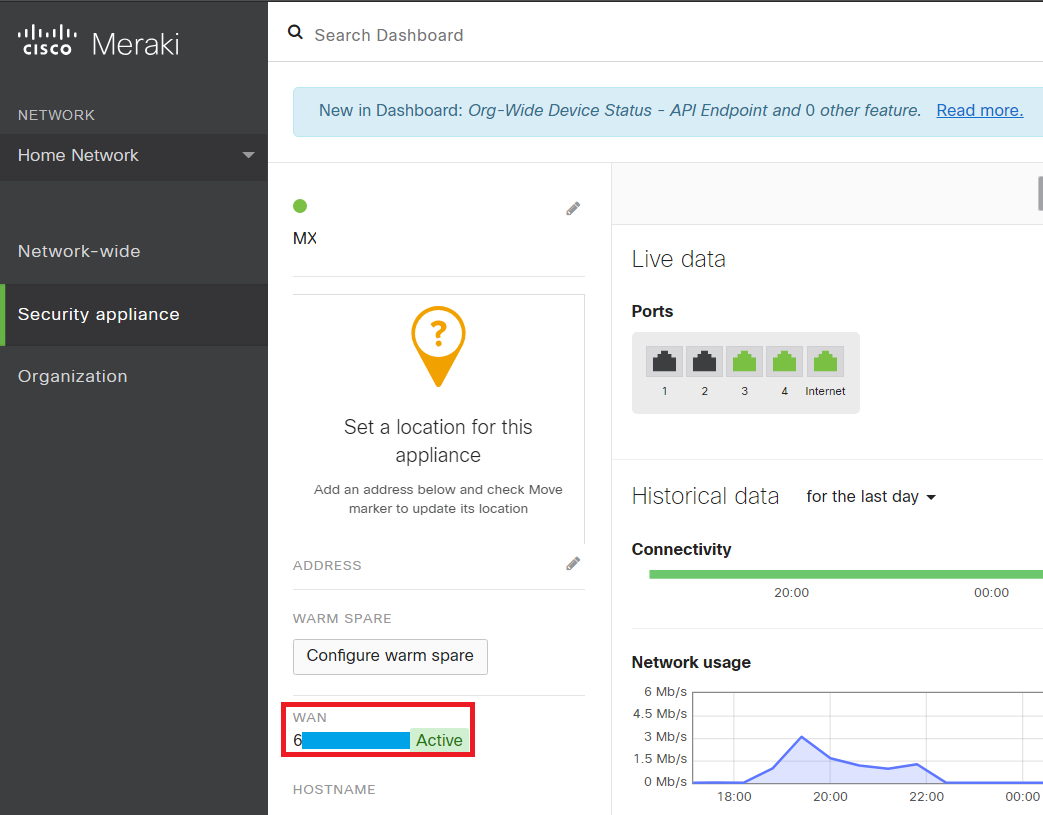Select port 3 icon in Ports
Viewport: 1043px width, 815px height.
click(744, 361)
